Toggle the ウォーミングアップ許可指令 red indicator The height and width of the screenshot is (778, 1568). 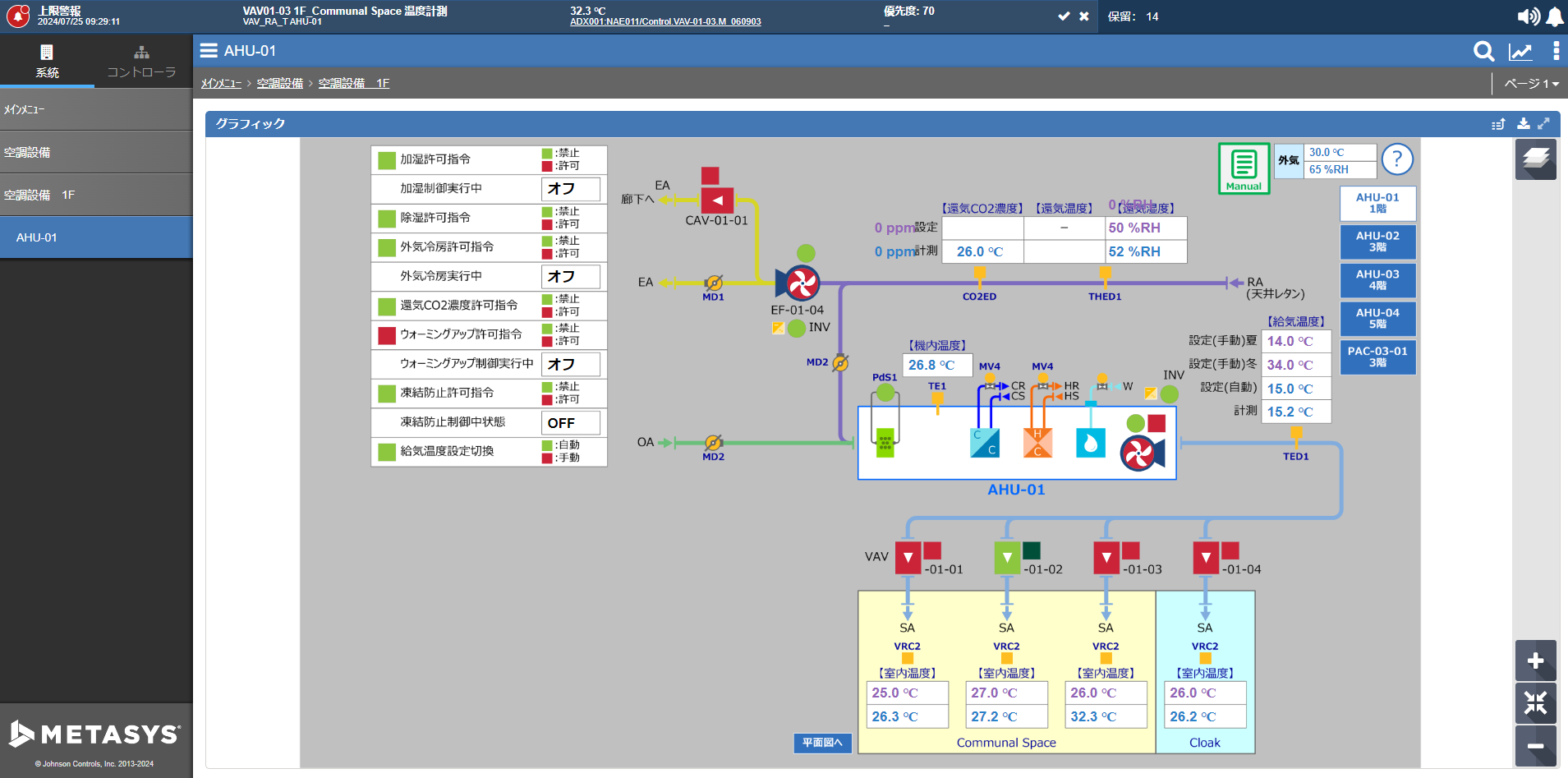(387, 335)
